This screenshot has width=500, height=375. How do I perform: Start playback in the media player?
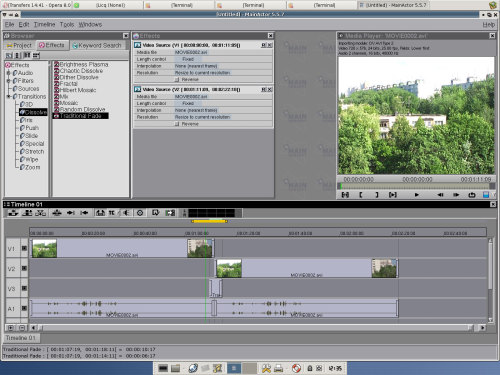coord(416,195)
